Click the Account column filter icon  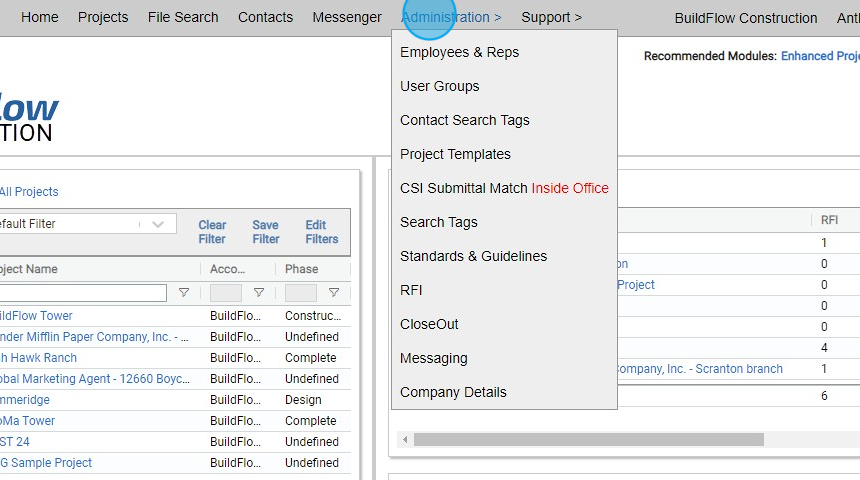[259, 293]
